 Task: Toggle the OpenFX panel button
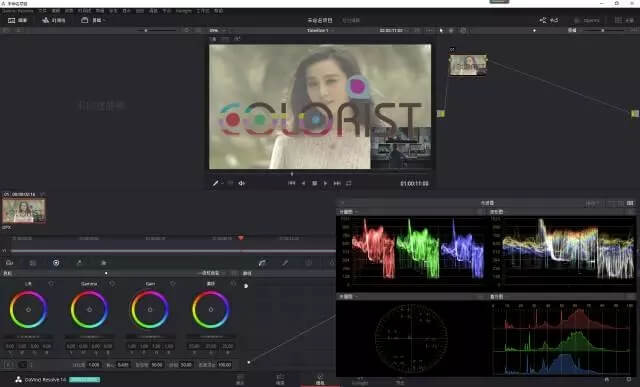(587, 20)
